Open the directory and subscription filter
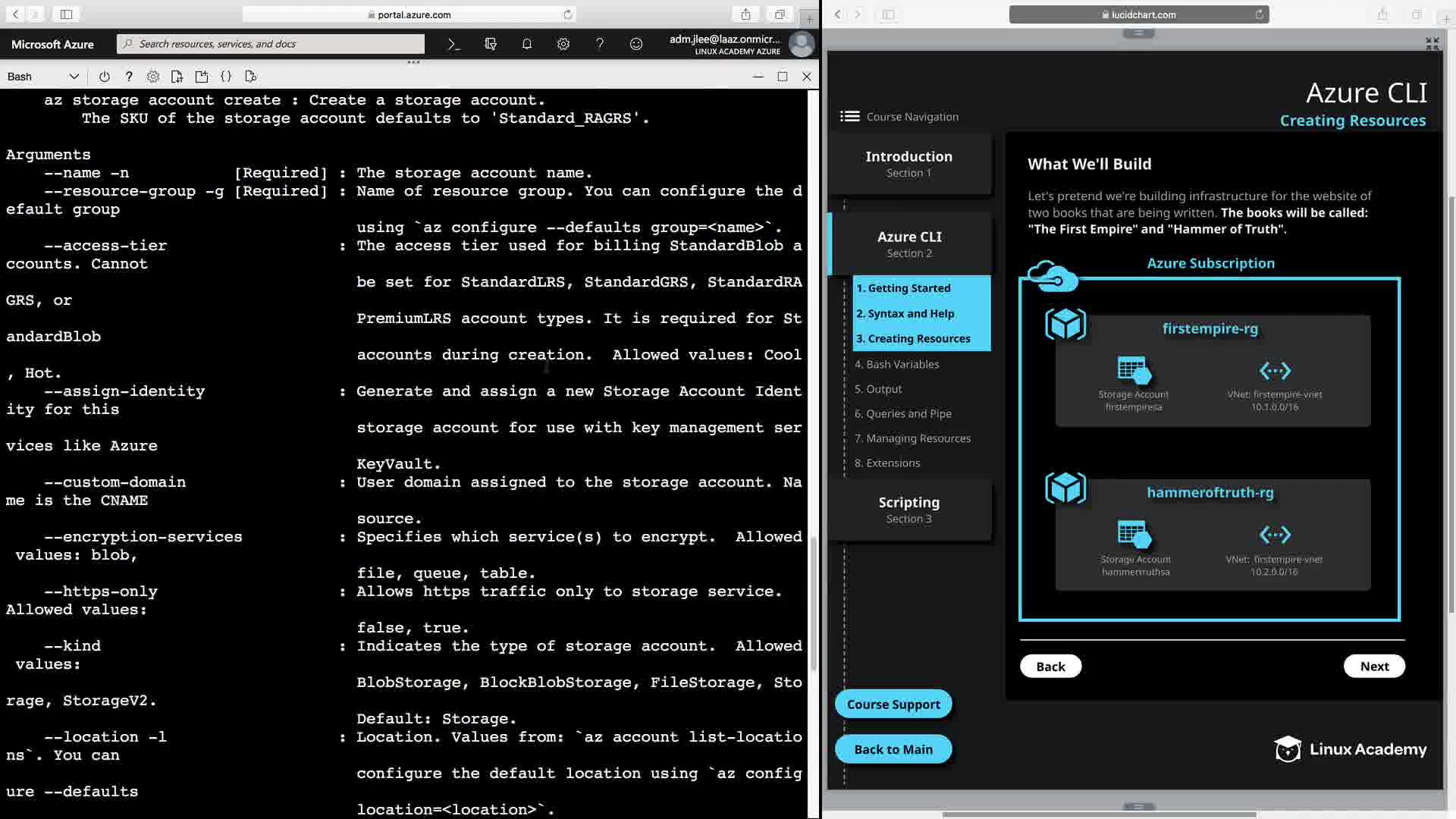 coord(491,44)
